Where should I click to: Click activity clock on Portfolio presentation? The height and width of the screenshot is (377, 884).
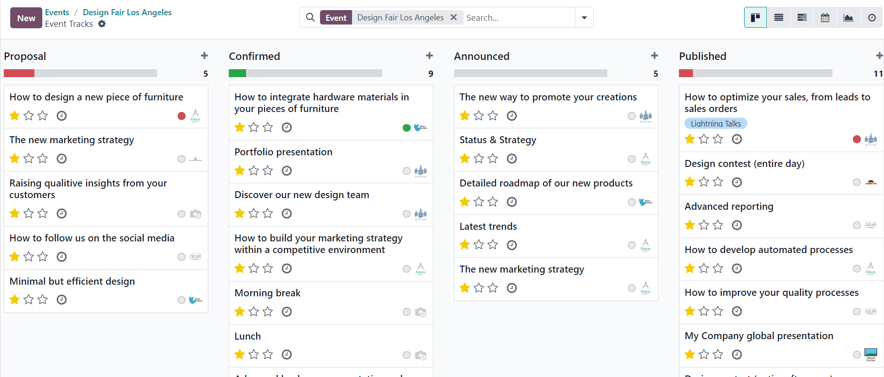(x=286, y=170)
